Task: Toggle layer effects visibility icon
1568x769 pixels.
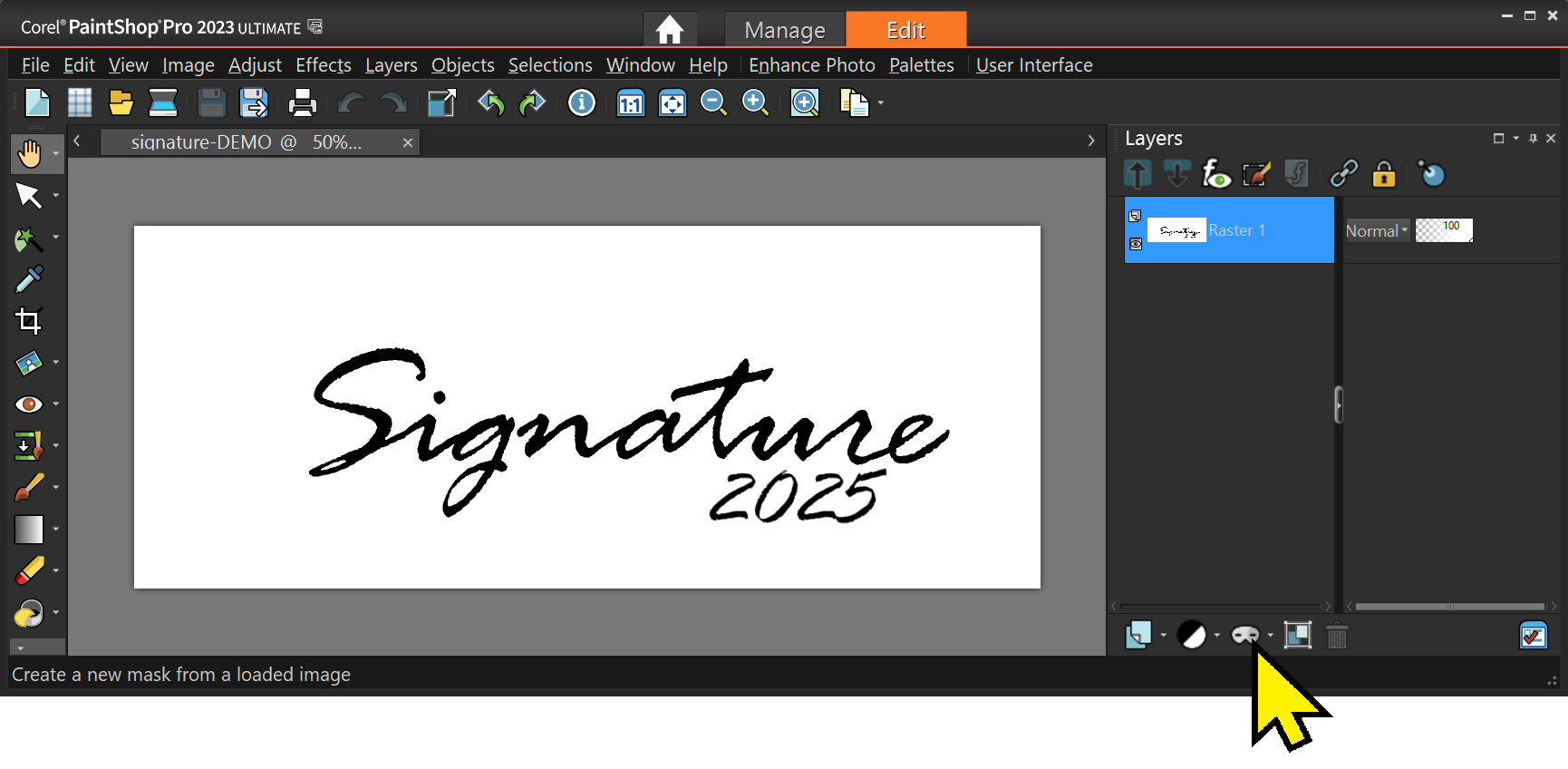Action: point(1215,173)
